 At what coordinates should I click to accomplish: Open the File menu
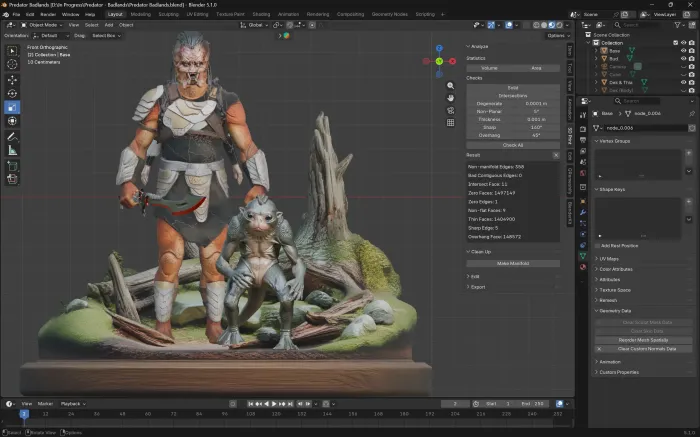tap(16, 14)
